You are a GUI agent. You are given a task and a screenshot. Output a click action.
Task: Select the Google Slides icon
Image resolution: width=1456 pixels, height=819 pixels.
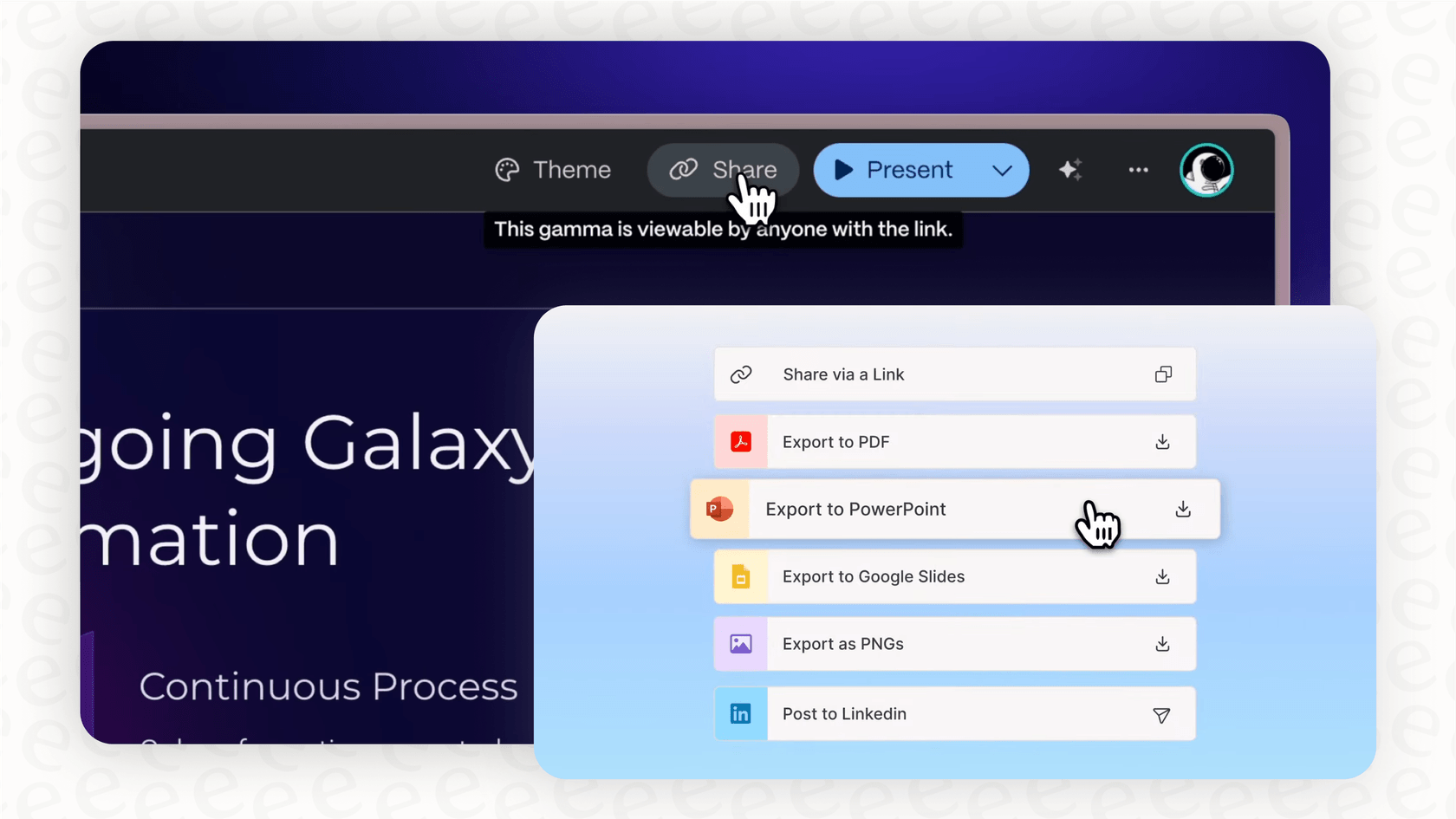[x=741, y=576]
